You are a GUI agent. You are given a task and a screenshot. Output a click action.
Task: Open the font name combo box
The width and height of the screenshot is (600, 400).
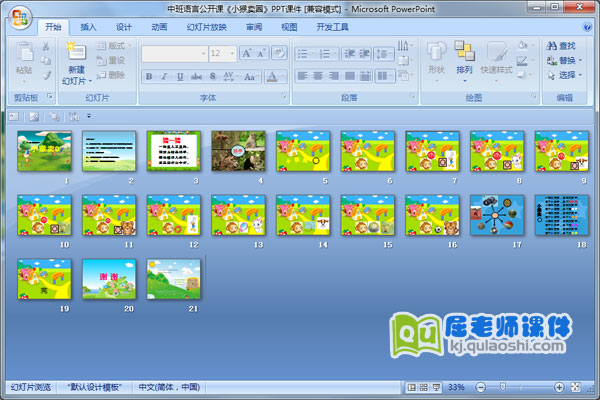point(174,54)
